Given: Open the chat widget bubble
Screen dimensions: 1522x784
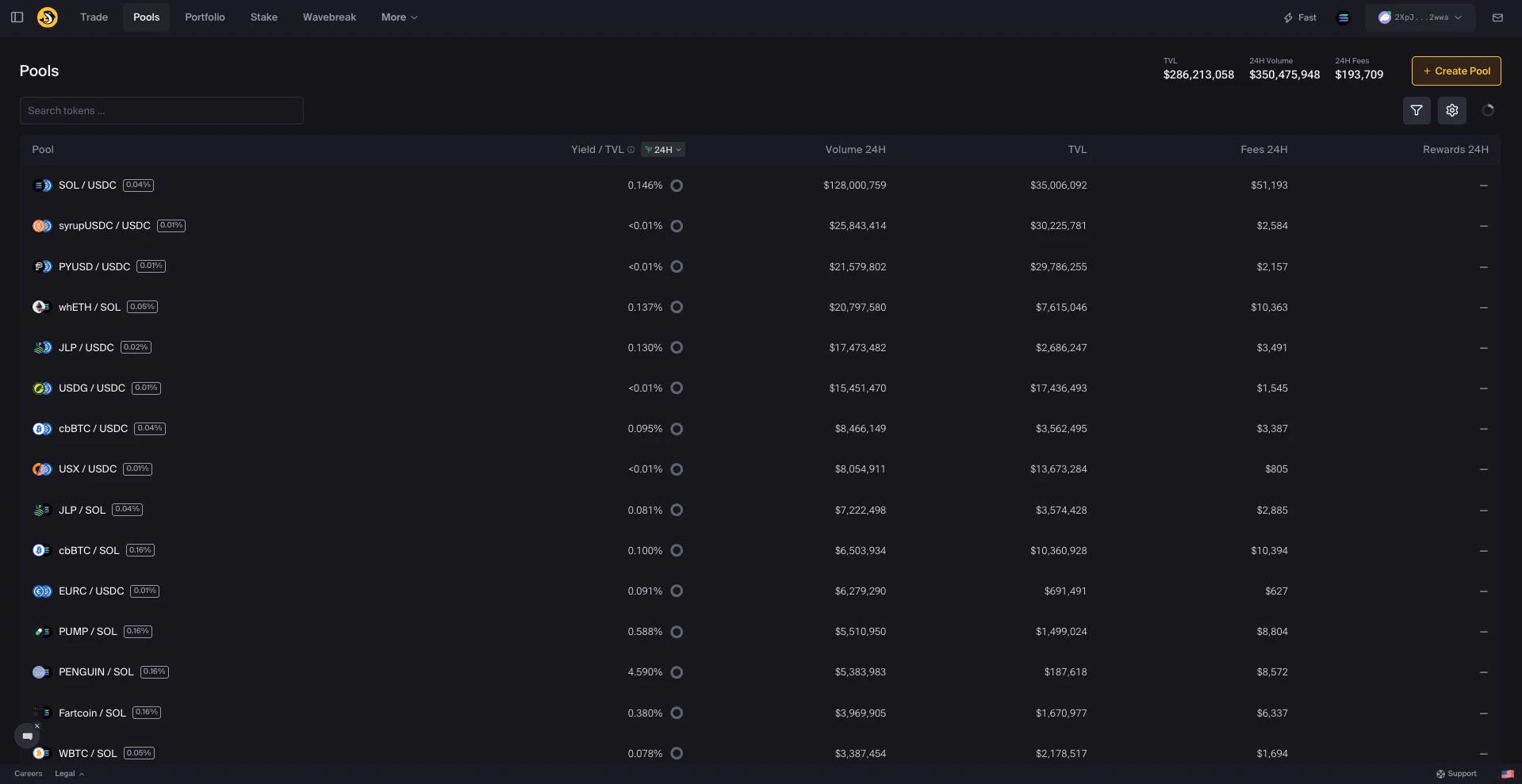Looking at the screenshot, I should click(27, 736).
